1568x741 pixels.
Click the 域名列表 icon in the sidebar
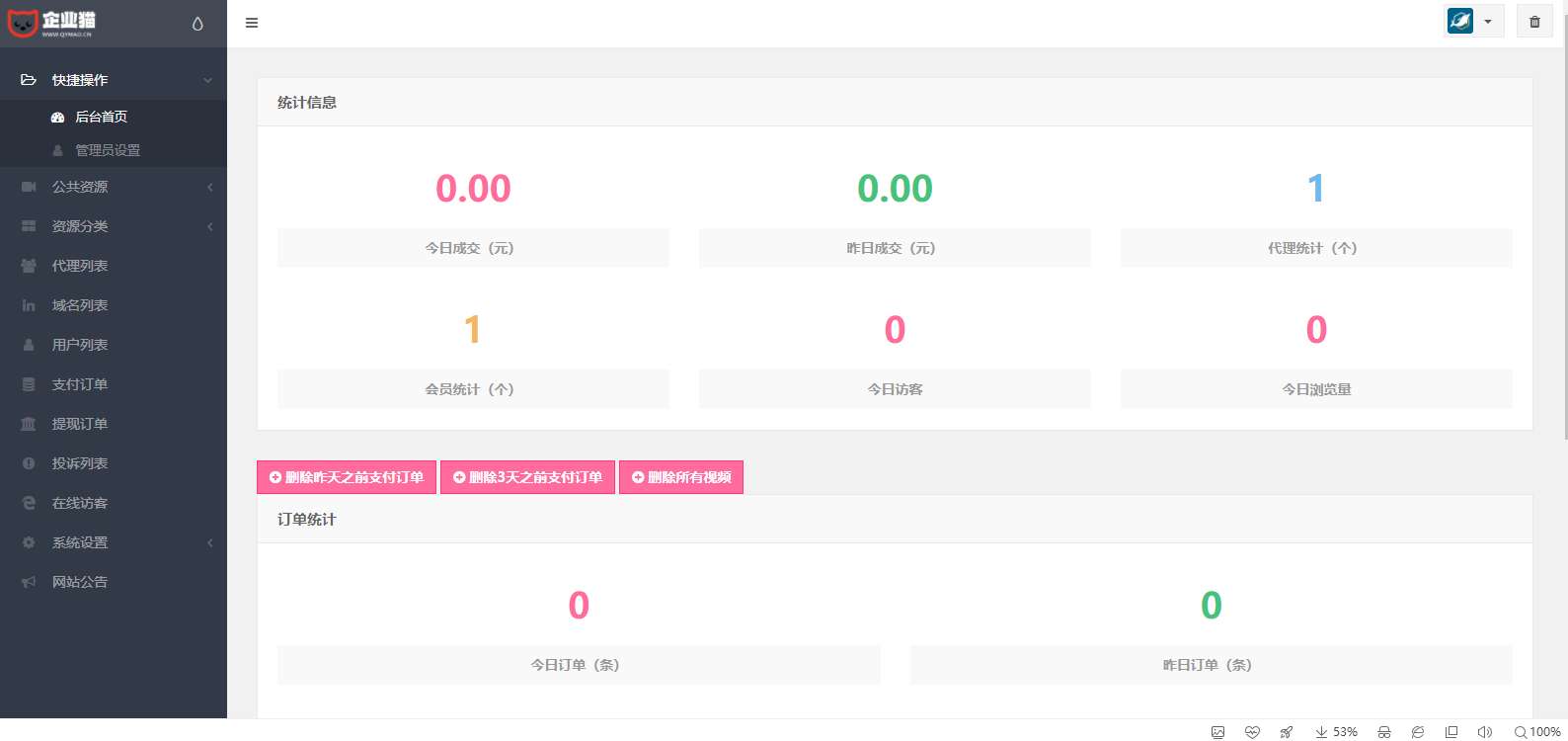point(29,305)
